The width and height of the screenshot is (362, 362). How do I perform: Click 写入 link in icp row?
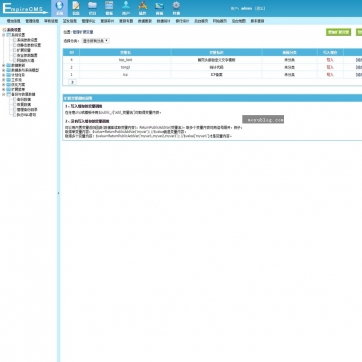pyautogui.click(x=330, y=75)
